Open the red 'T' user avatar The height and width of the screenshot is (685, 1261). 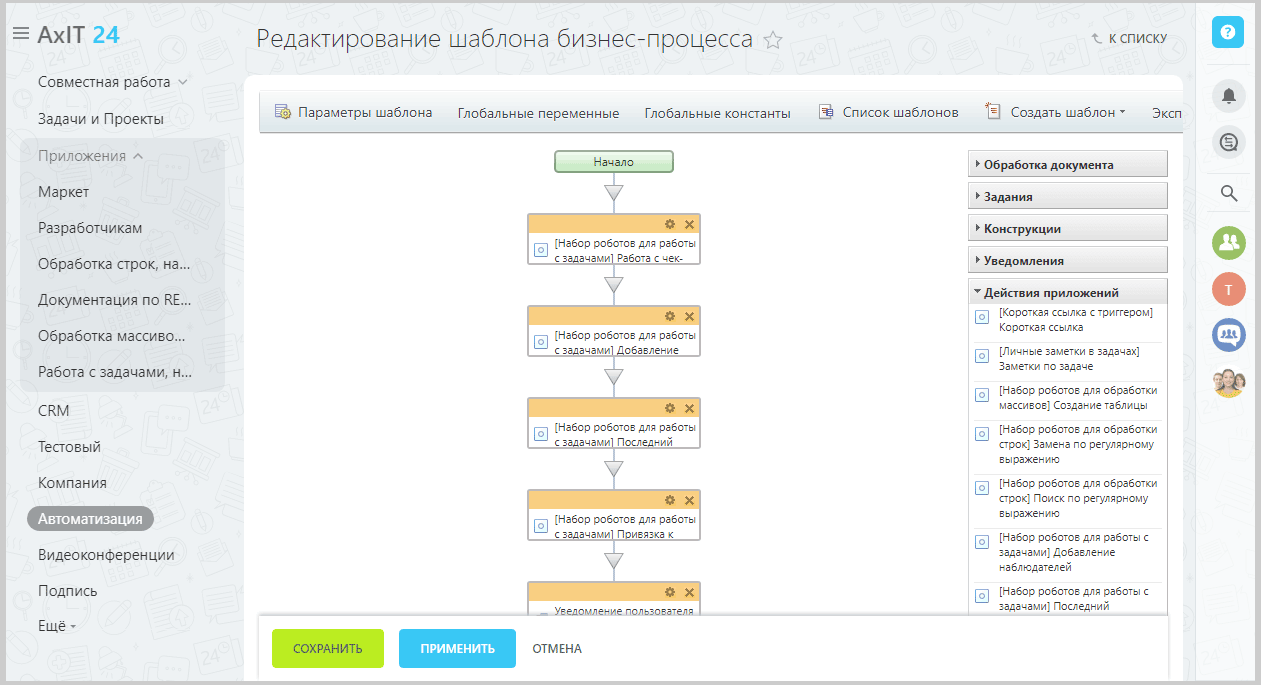pos(1228,289)
